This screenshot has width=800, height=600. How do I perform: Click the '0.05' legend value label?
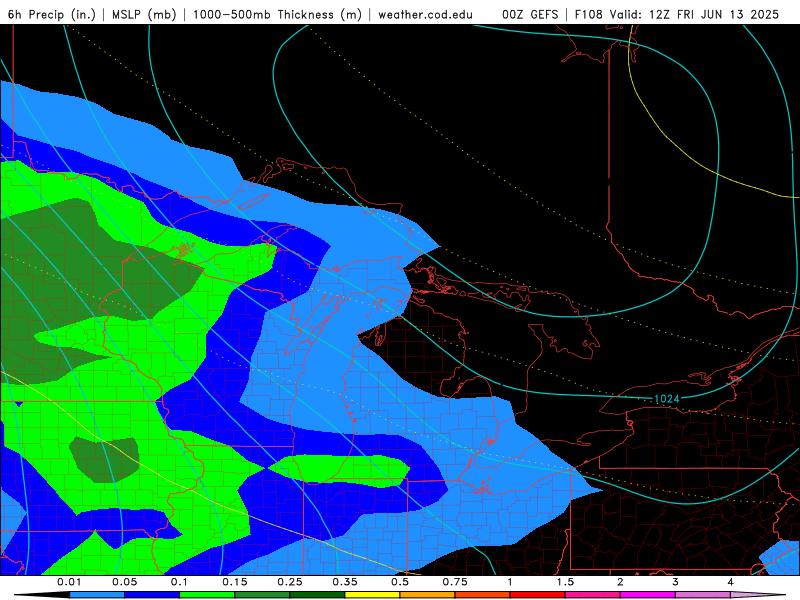point(124,582)
